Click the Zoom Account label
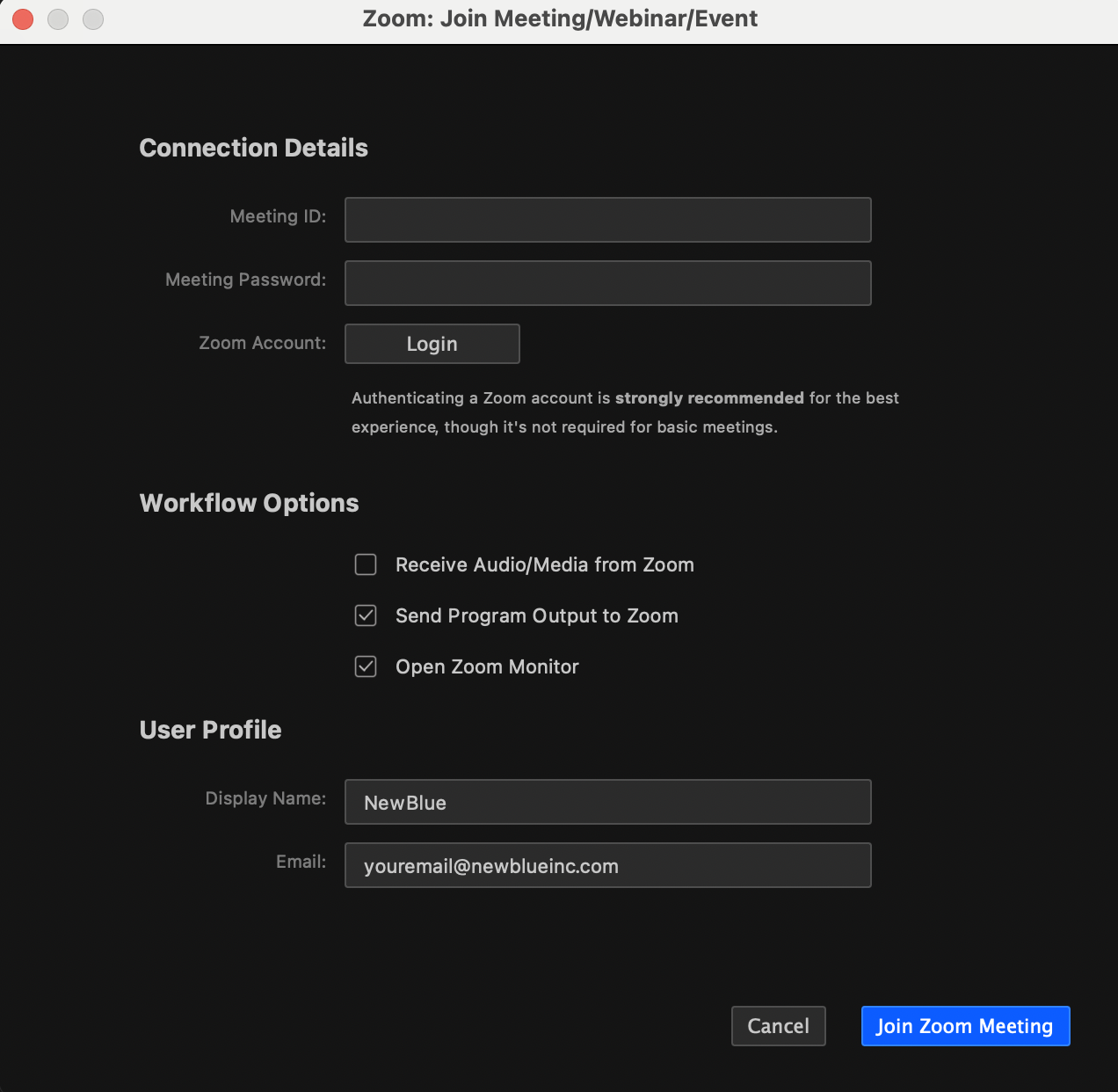Viewport: 1118px width, 1092px height. (262, 343)
